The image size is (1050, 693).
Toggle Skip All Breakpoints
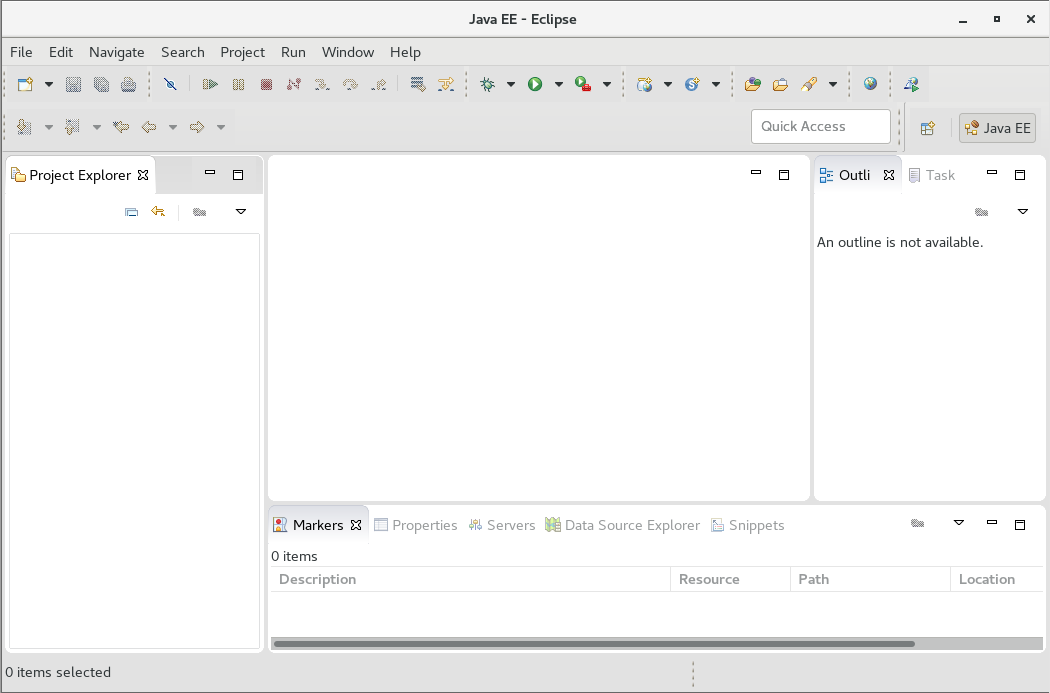coord(170,84)
